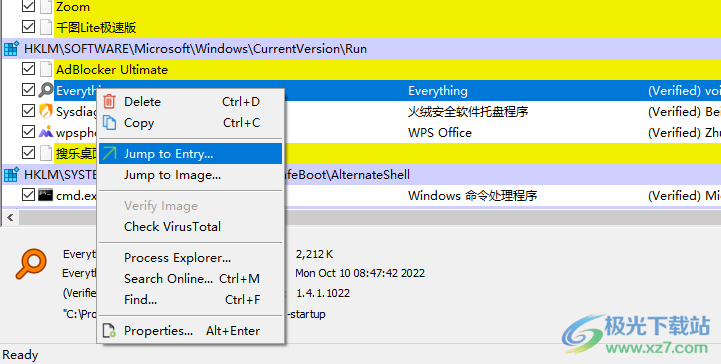Click the Properties document icon
This screenshot has width=721, height=364.
(x=109, y=330)
